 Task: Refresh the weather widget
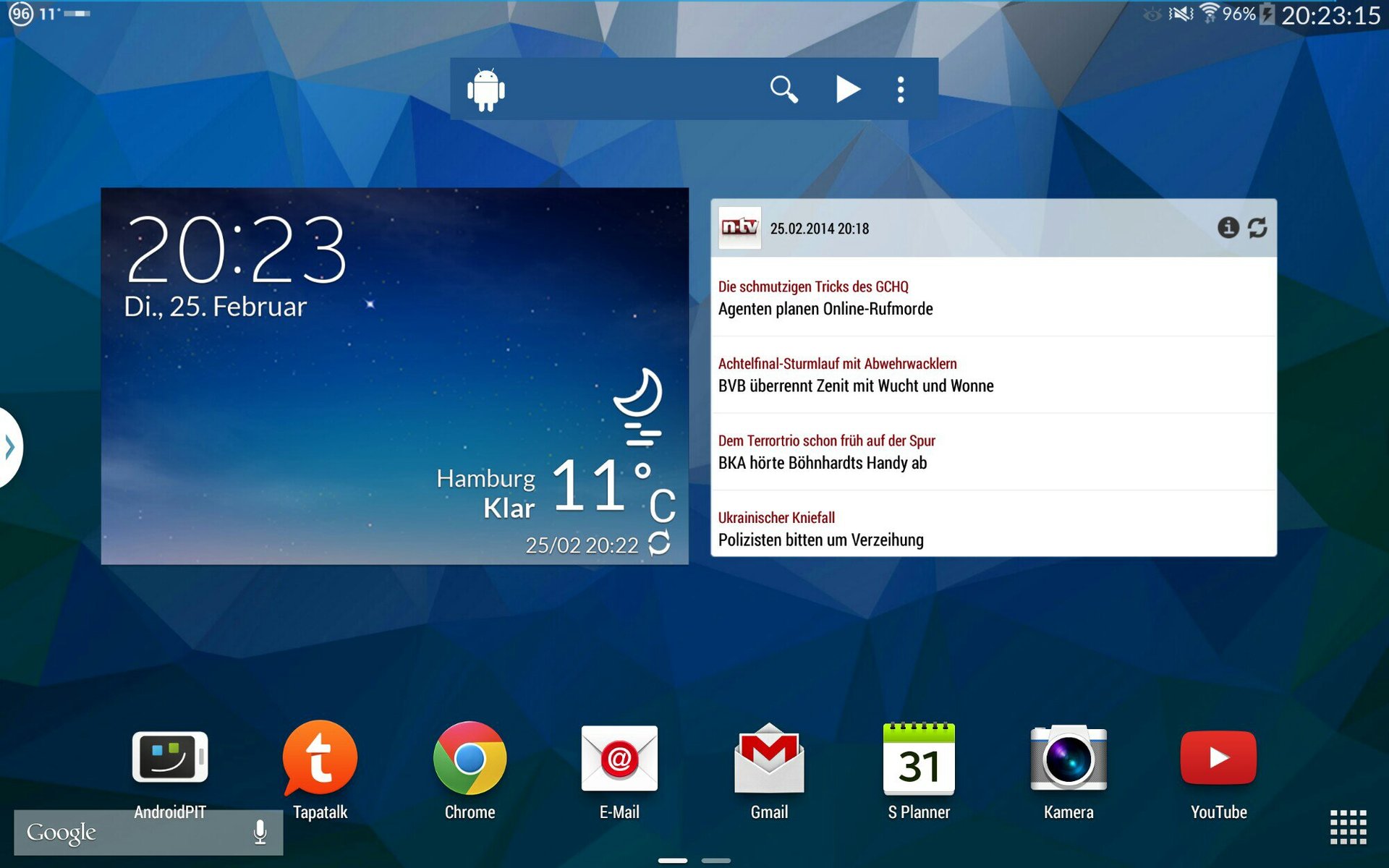(659, 543)
